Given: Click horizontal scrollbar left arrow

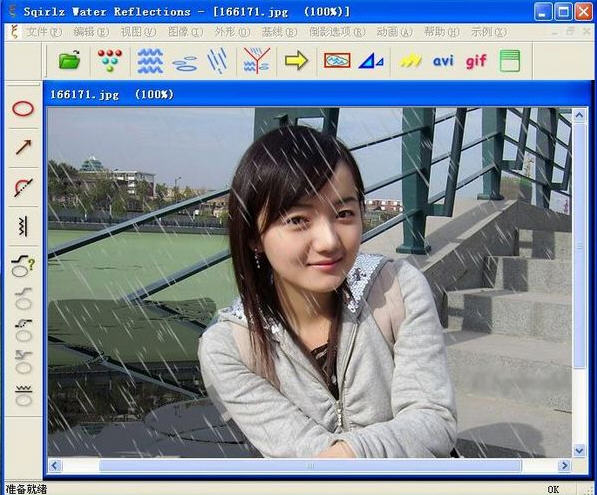Looking at the screenshot, I should [55, 465].
